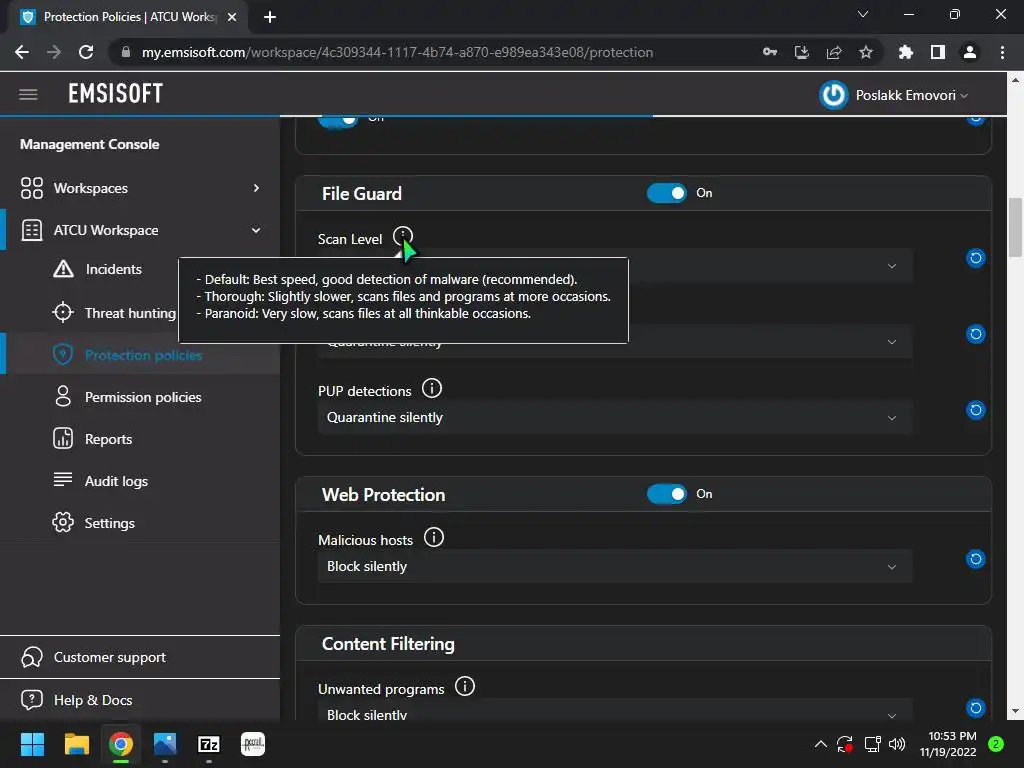The height and width of the screenshot is (768, 1024).
Task: Click the browser back button
Action: click(22, 52)
